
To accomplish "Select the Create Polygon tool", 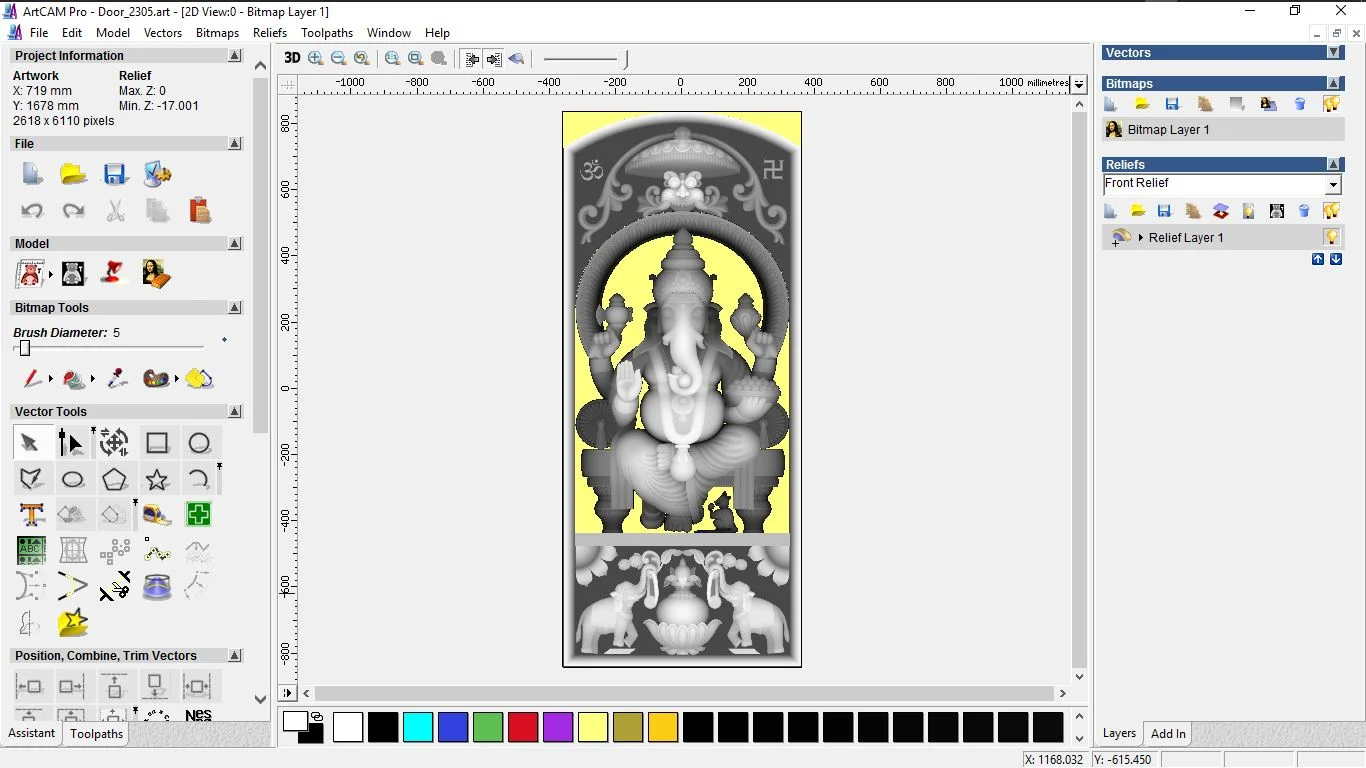I will coord(115,479).
